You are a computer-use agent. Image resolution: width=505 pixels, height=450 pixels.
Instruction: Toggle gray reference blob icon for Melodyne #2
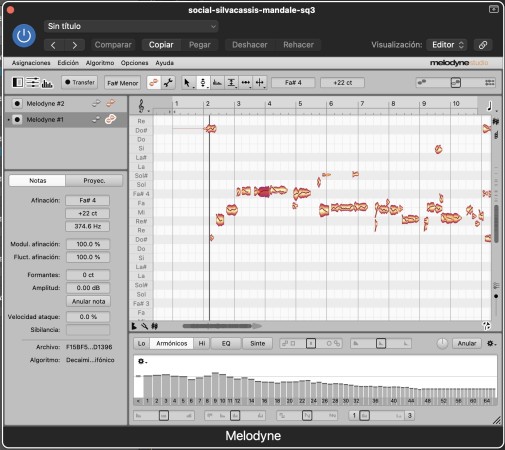point(96,103)
